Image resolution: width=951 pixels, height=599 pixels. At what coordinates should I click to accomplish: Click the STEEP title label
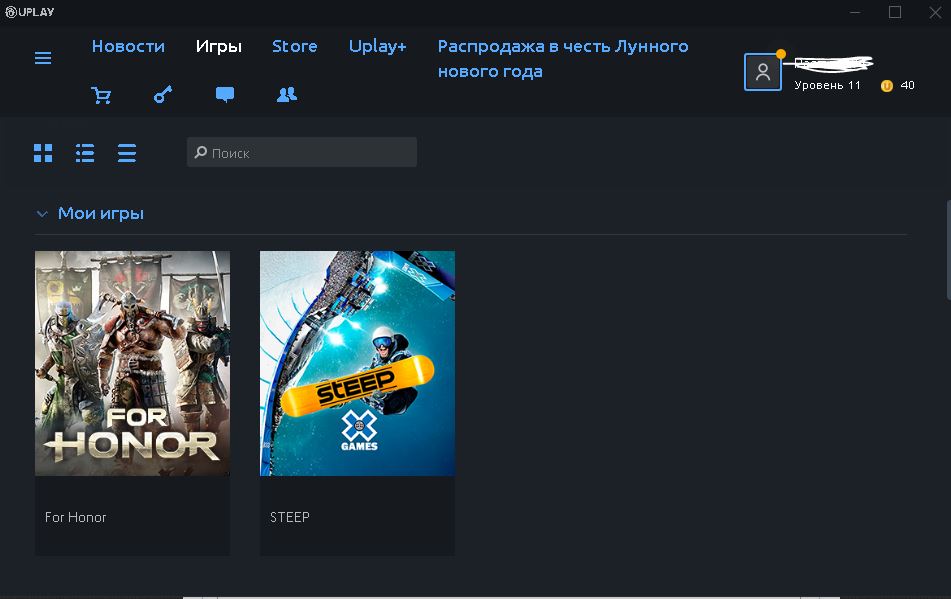[289, 517]
